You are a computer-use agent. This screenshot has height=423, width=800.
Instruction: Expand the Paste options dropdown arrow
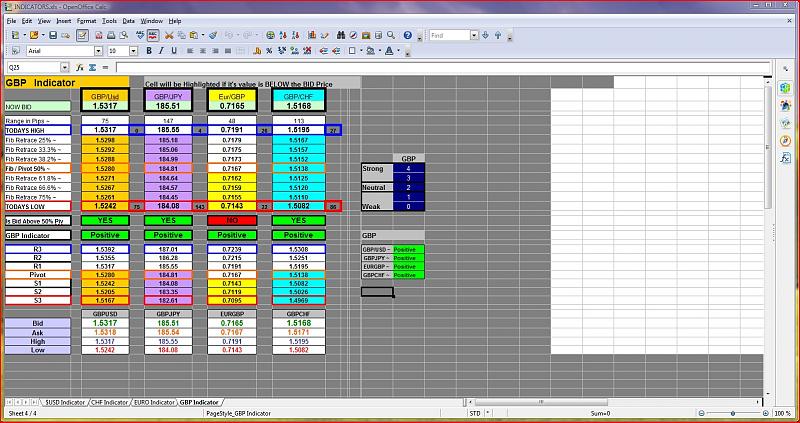(x=203, y=35)
